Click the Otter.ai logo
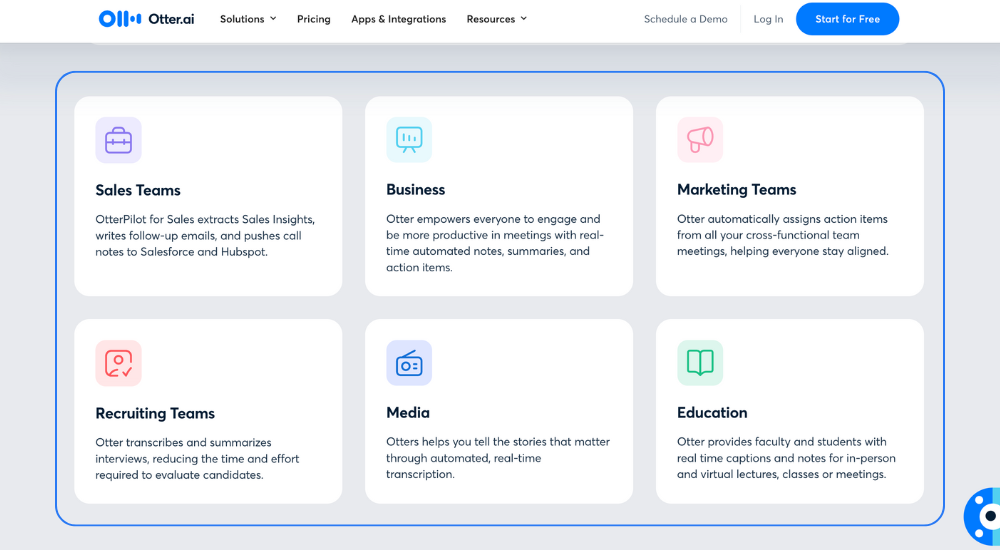 coord(146,19)
